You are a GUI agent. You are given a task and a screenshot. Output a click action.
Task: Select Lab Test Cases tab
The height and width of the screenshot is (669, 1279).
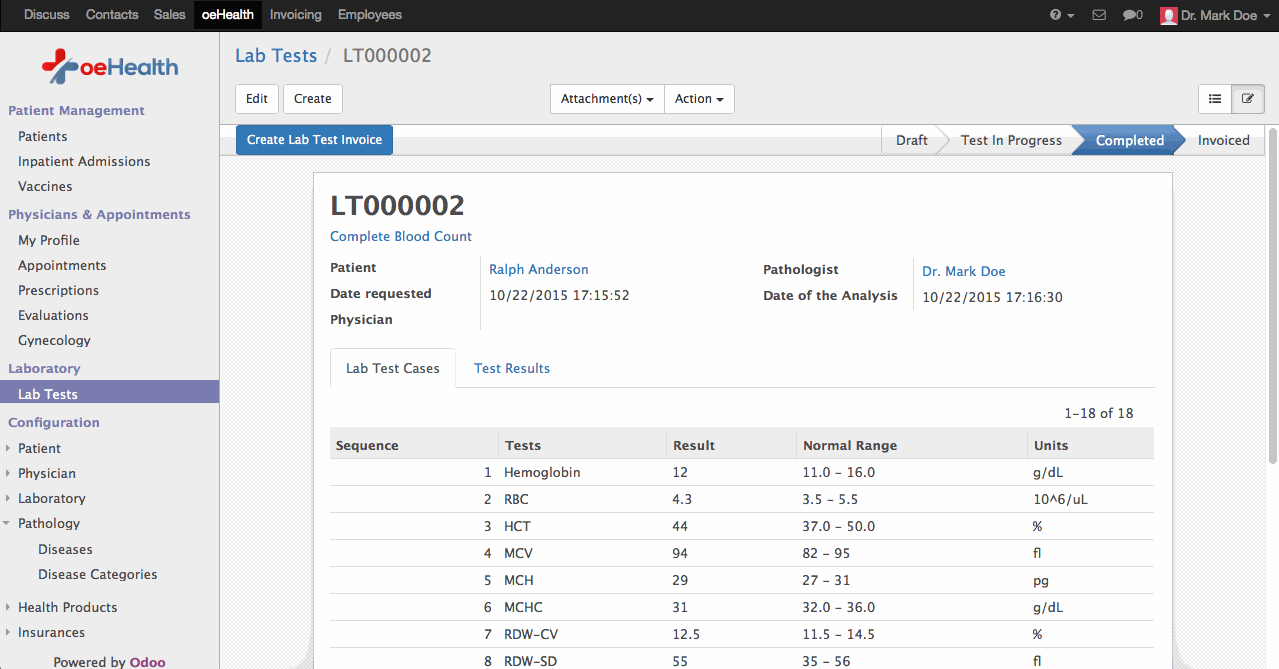[393, 368]
